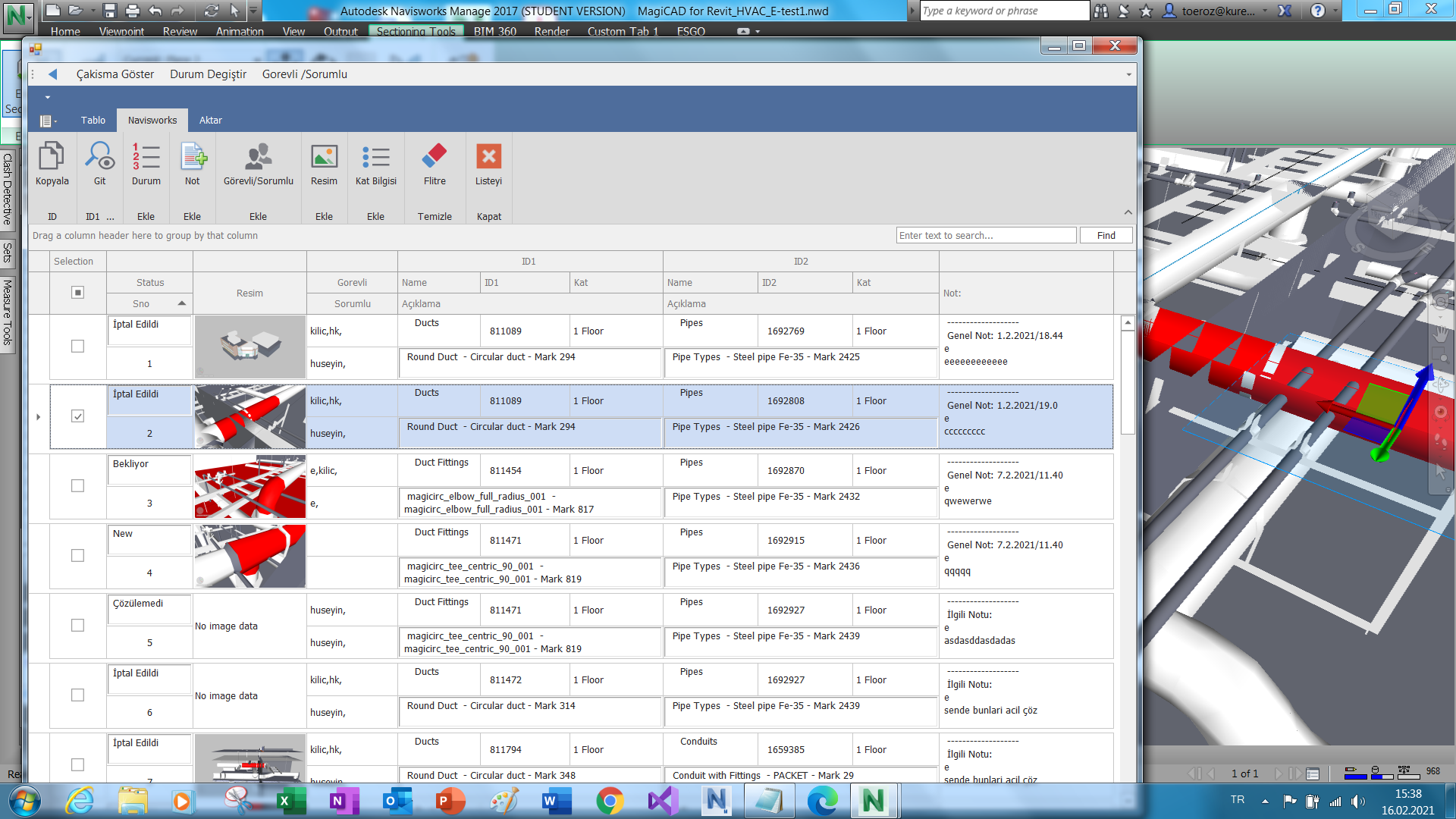
Task: Switch to the Tablo tab
Action: 93,120
